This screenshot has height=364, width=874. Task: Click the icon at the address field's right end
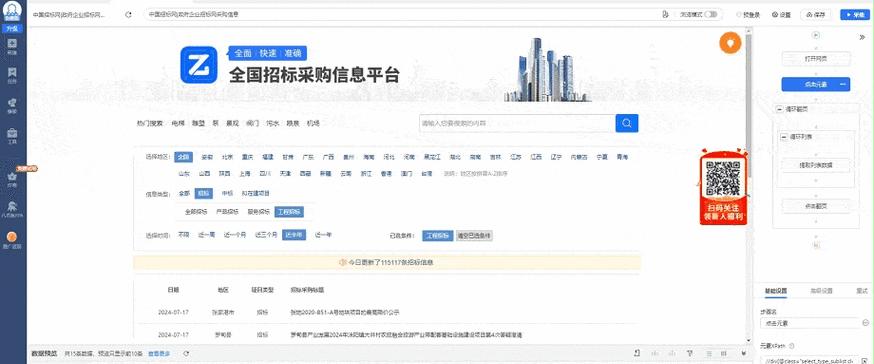point(666,14)
